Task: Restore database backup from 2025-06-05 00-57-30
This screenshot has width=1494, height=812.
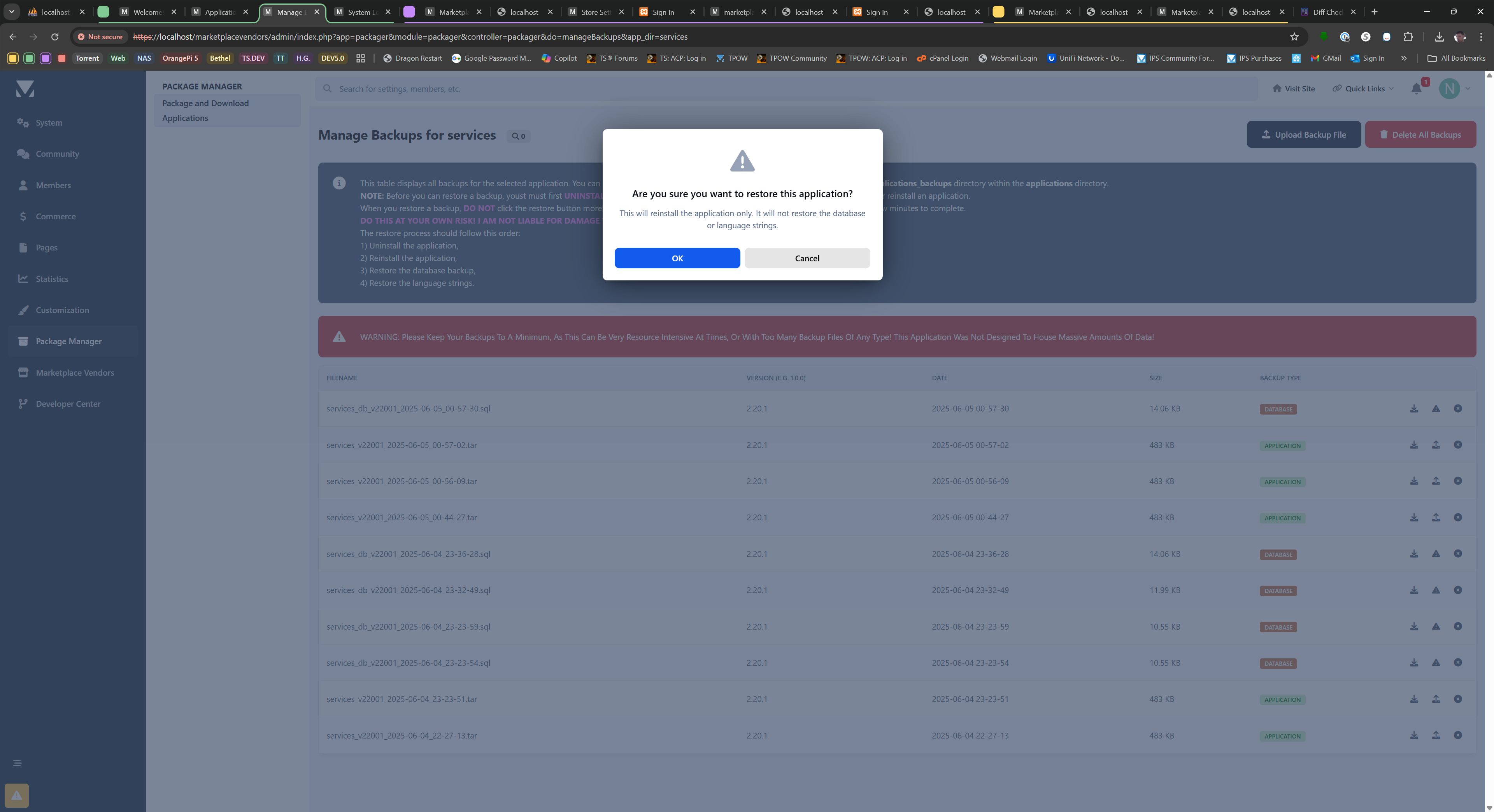Action: tap(1436, 409)
